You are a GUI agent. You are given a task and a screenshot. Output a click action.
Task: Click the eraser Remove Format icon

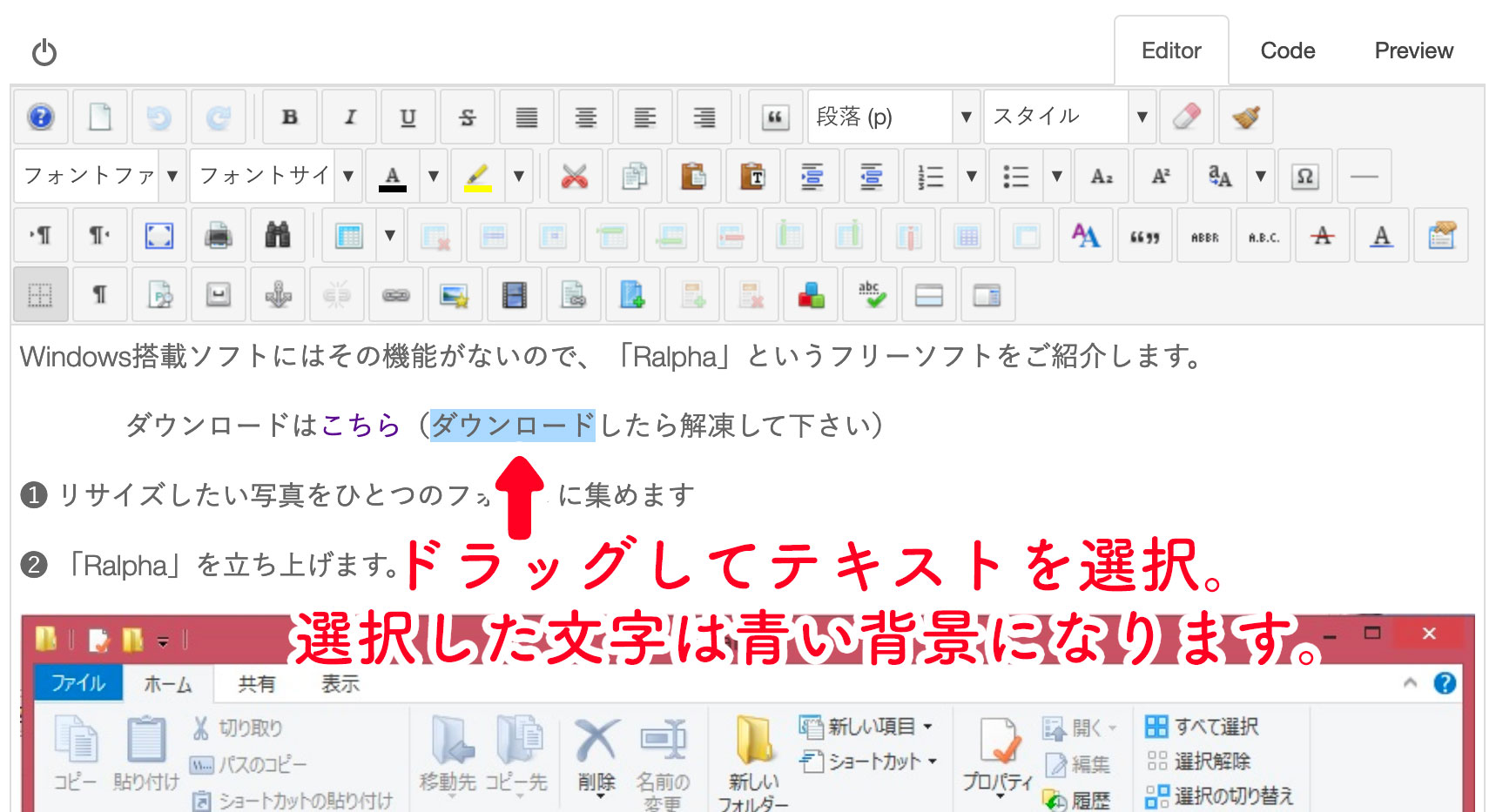pos(1186,117)
